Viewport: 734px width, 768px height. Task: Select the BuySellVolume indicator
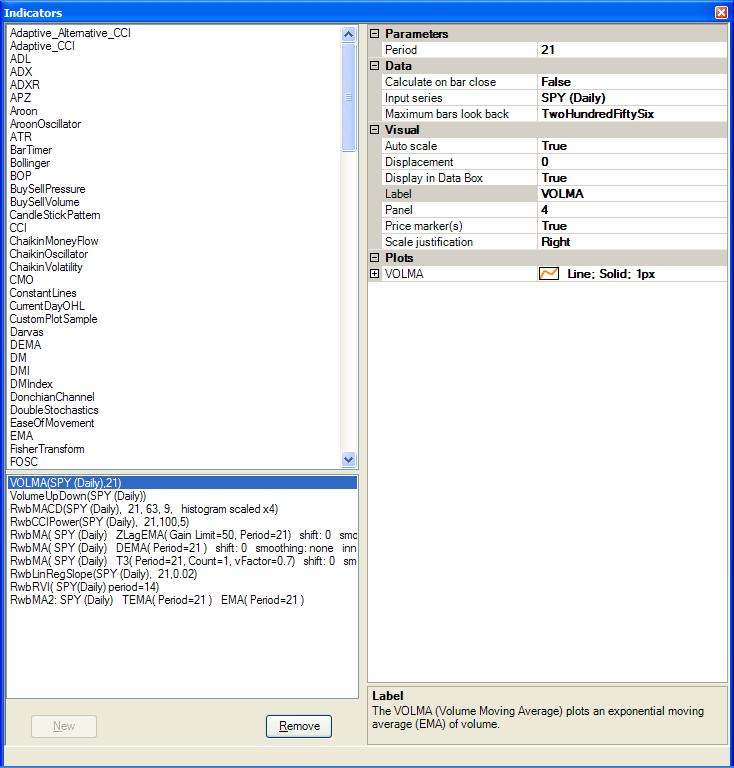point(45,202)
